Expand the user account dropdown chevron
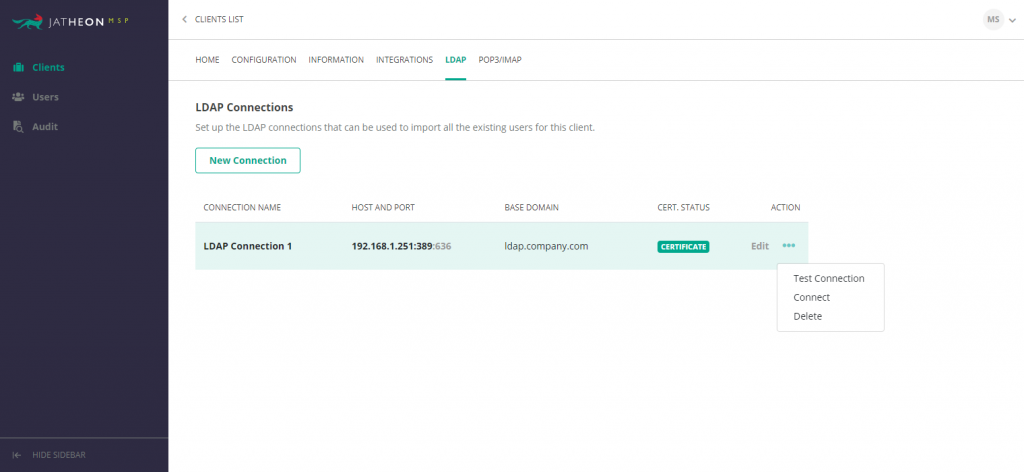This screenshot has width=1024, height=472. (1012, 21)
